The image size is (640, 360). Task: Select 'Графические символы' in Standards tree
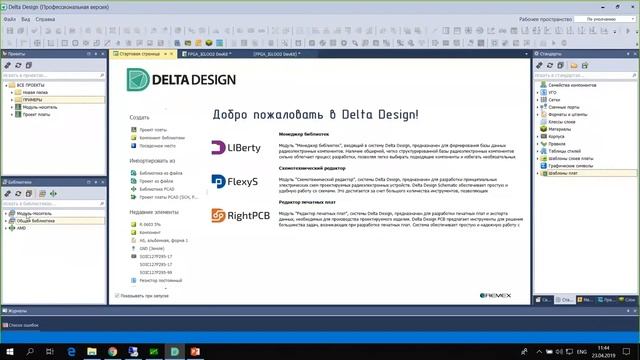pyautogui.click(x=570, y=166)
